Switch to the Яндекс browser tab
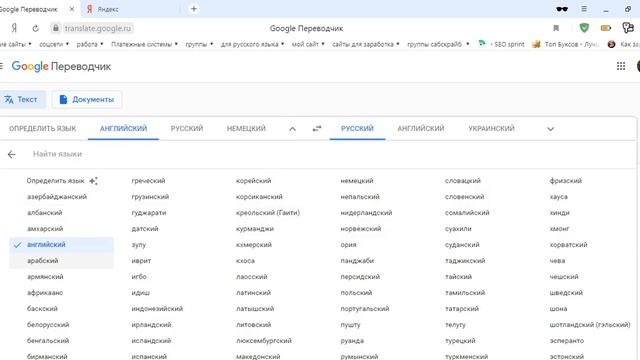 pyautogui.click(x=131, y=9)
